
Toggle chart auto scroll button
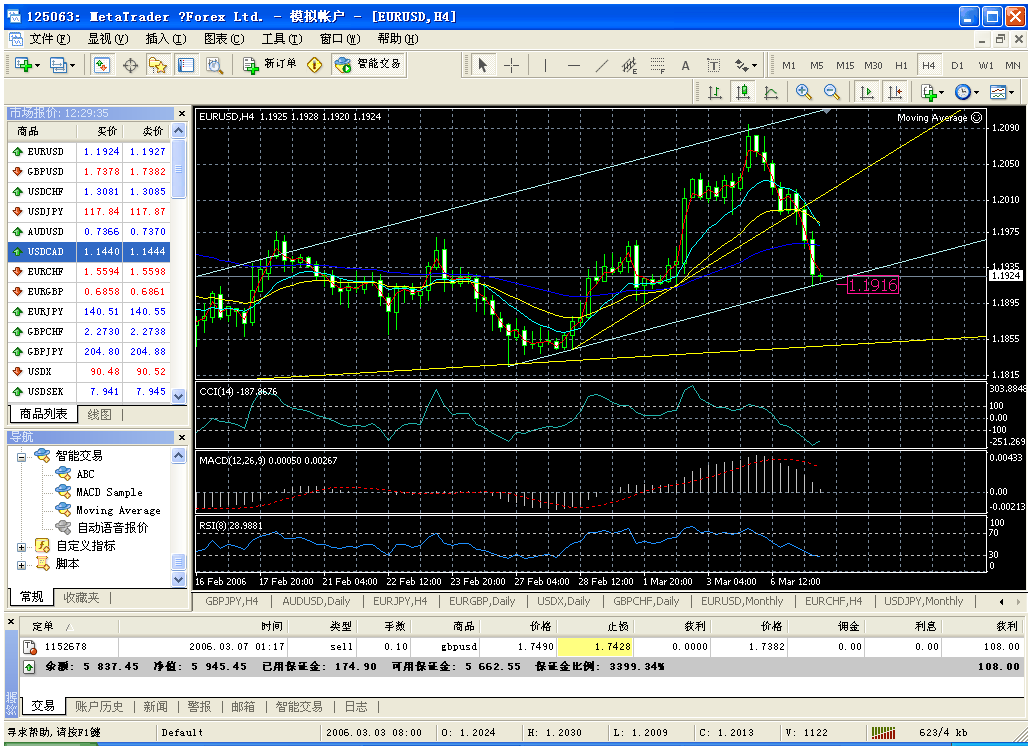click(867, 92)
